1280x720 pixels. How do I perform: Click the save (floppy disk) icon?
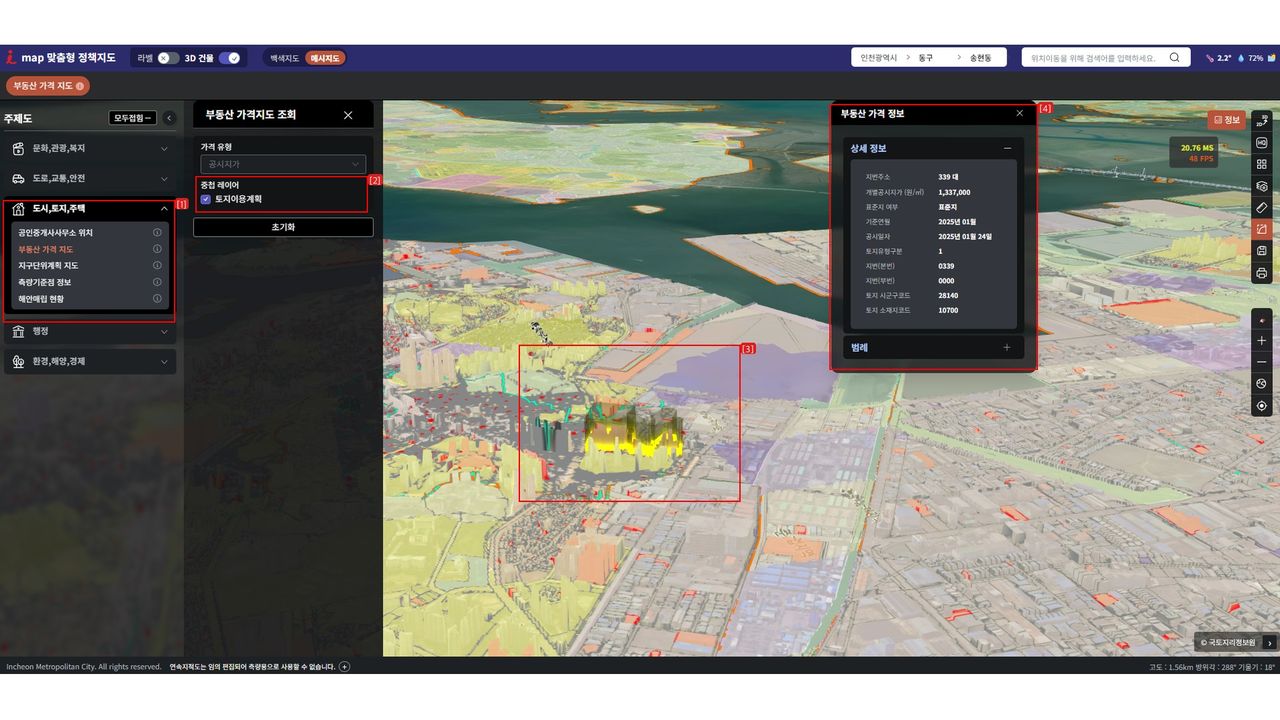tap(1261, 251)
